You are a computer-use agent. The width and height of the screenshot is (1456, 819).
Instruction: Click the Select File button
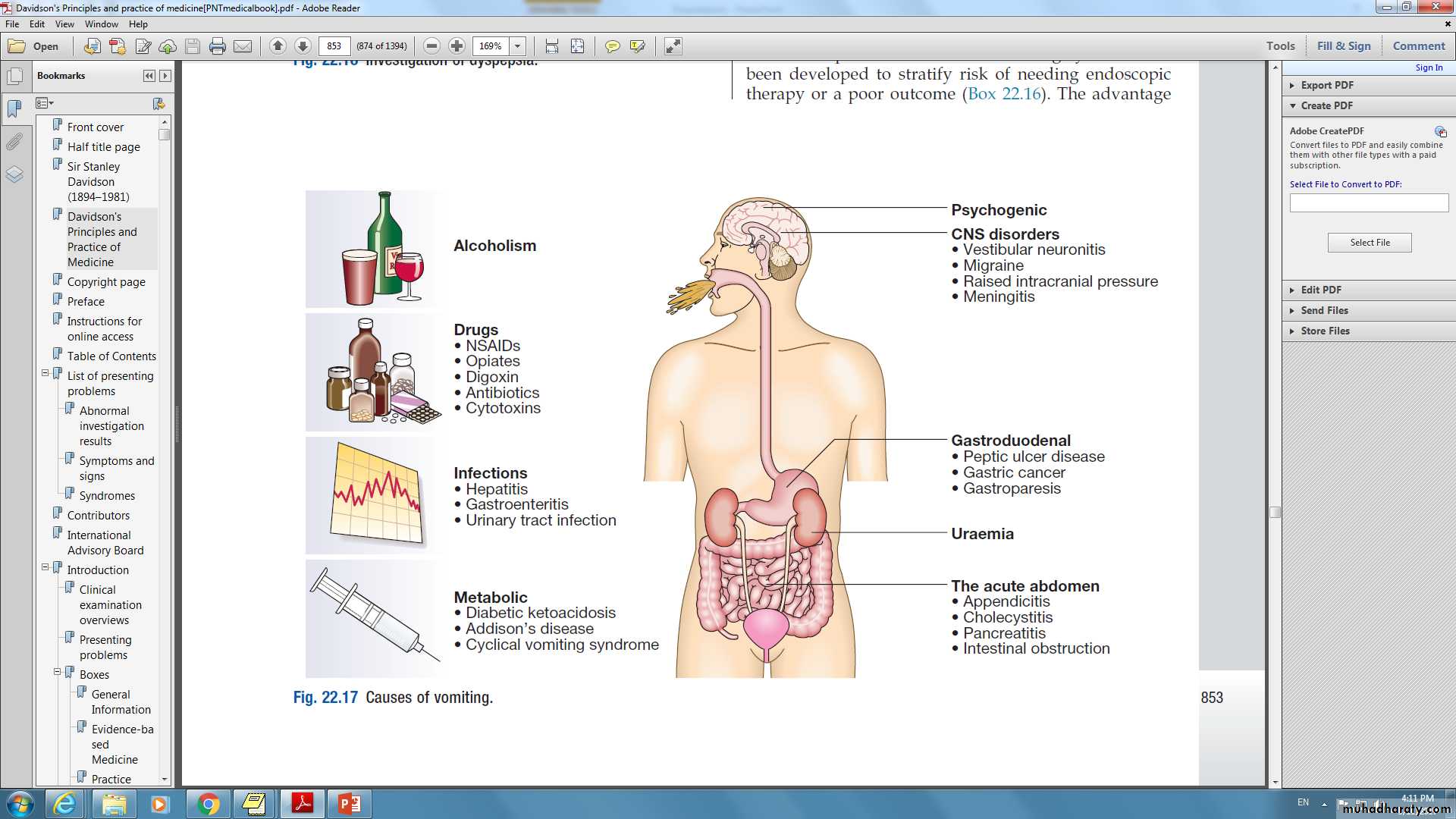click(x=1370, y=243)
